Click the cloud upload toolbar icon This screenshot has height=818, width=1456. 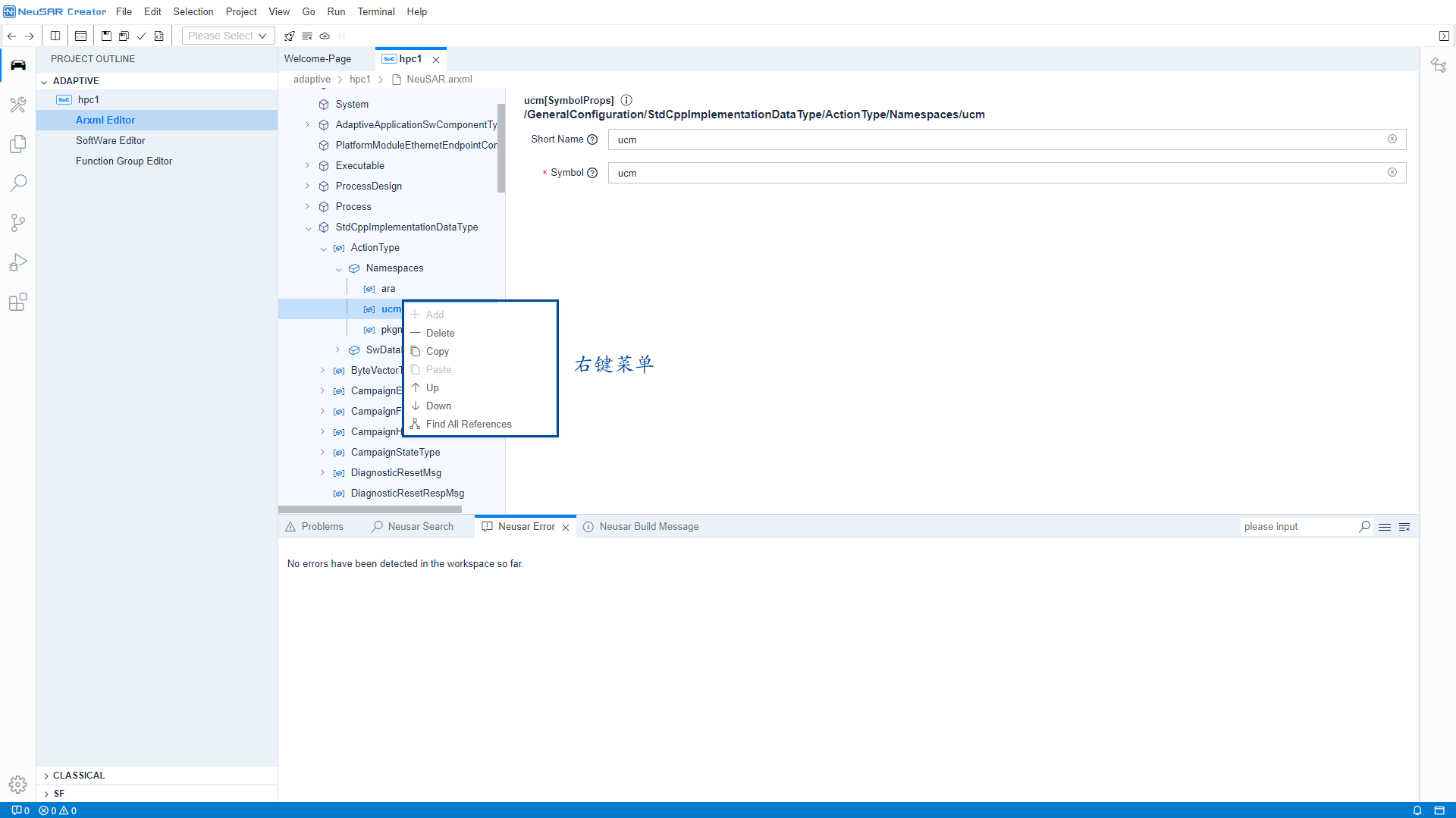pos(325,36)
